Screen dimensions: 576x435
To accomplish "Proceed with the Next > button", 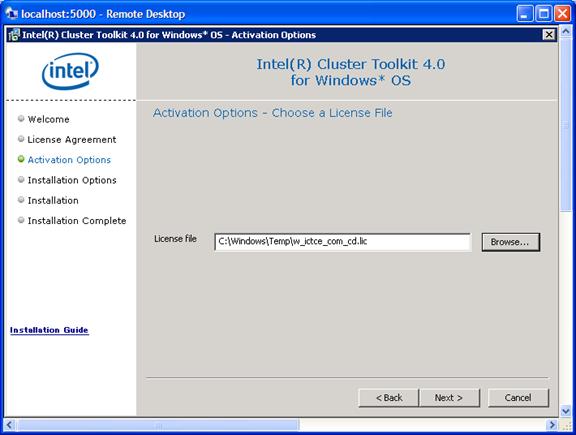I will [449, 398].
